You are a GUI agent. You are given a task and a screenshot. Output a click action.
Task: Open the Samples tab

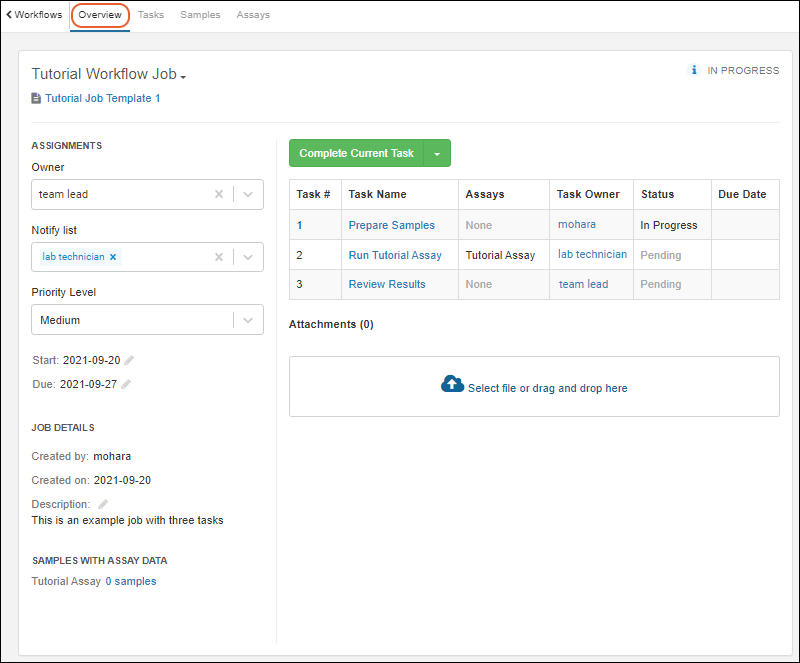[200, 15]
